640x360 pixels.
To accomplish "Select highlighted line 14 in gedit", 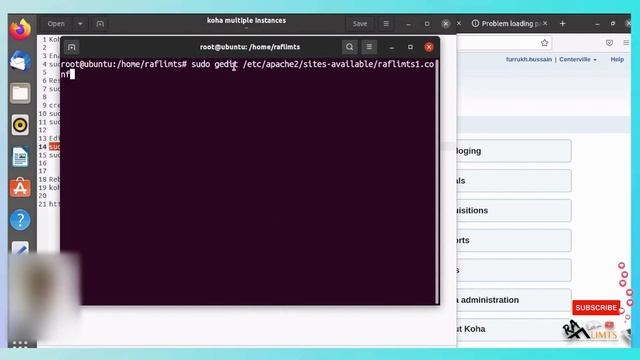I will (54, 147).
